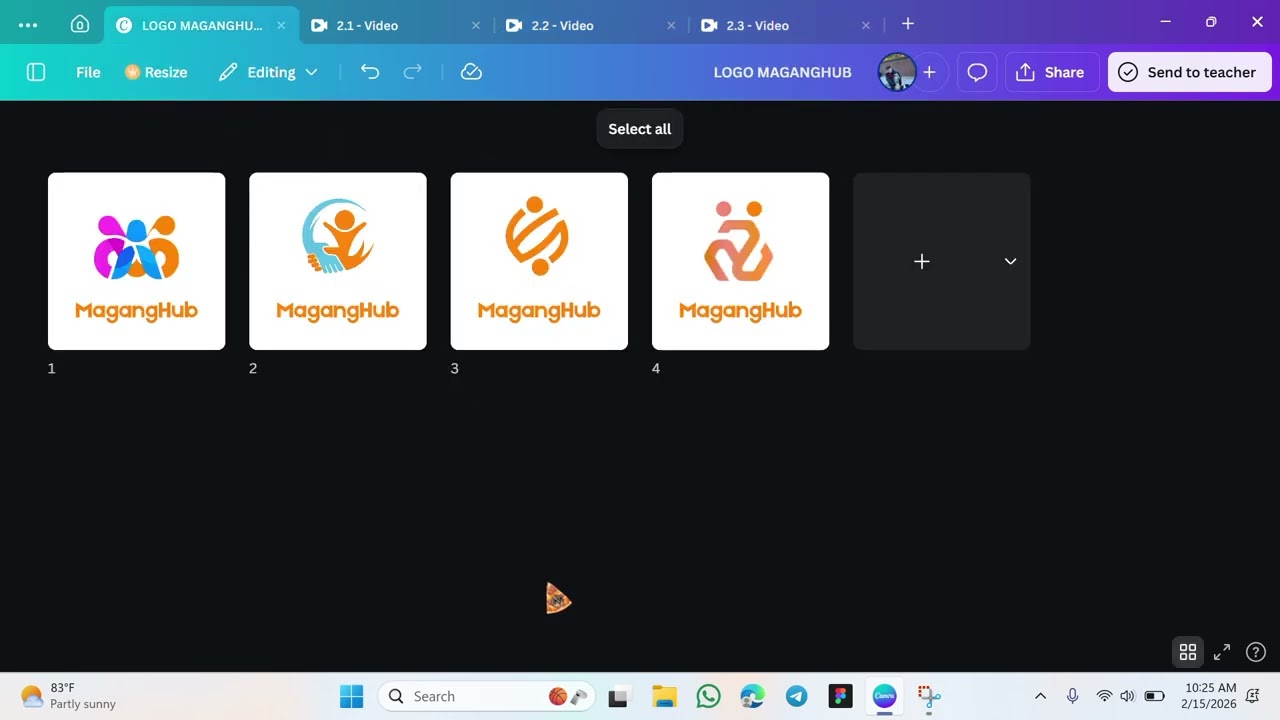
Task: Click Send to teacher button
Action: [1188, 72]
